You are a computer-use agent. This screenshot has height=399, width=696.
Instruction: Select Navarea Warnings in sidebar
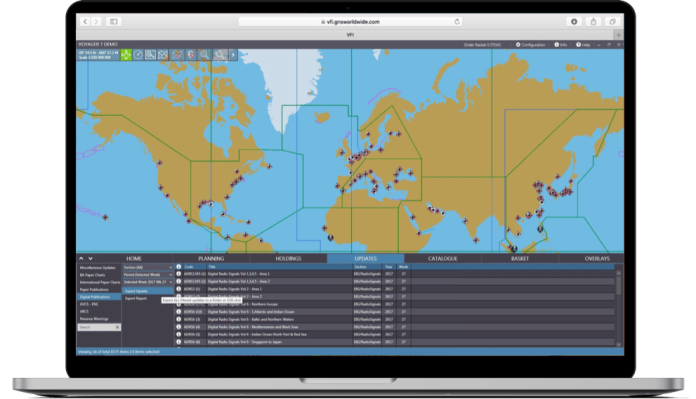click(x=99, y=319)
